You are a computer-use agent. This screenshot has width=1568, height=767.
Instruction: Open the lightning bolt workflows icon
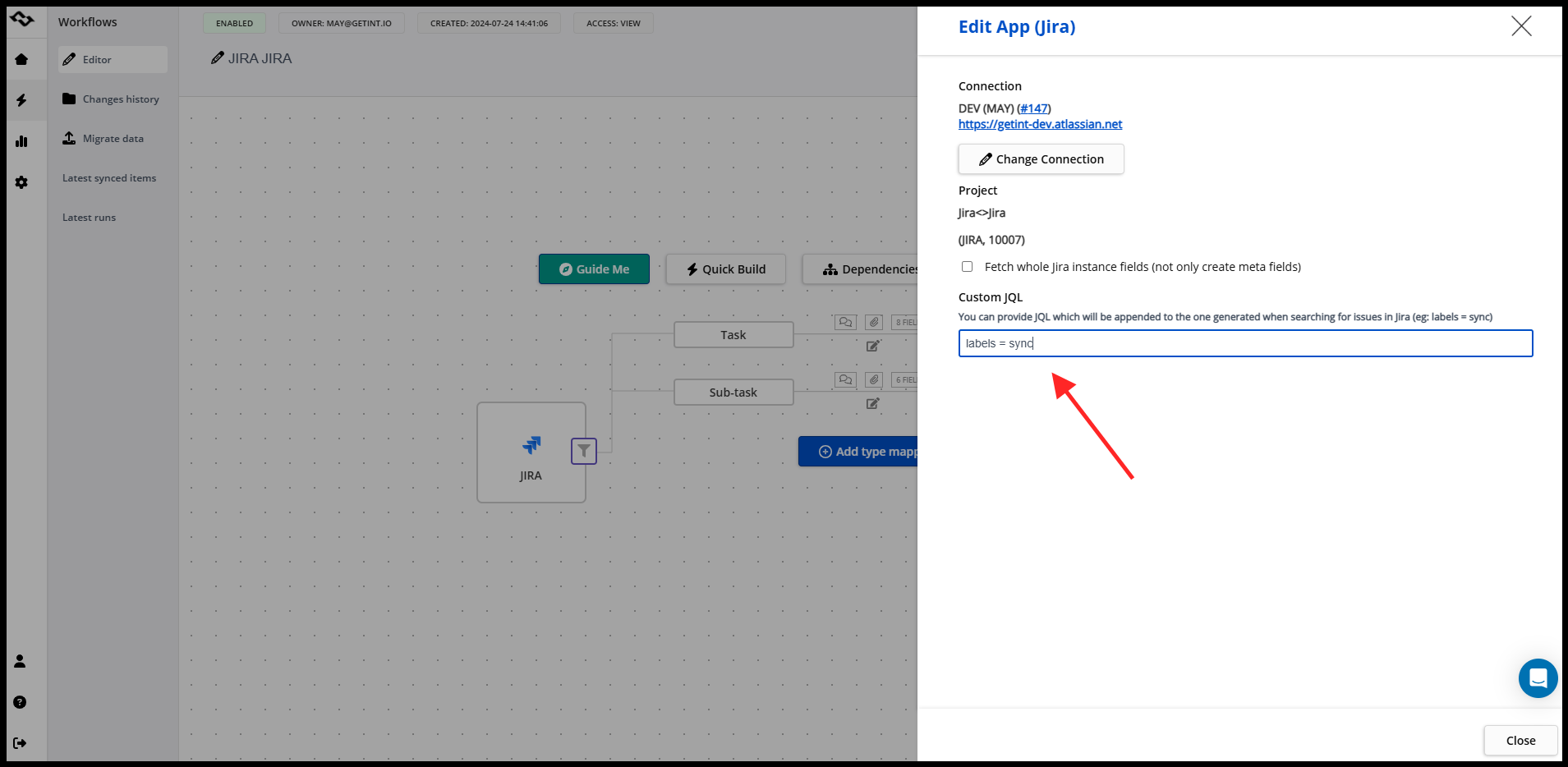pyautogui.click(x=21, y=100)
